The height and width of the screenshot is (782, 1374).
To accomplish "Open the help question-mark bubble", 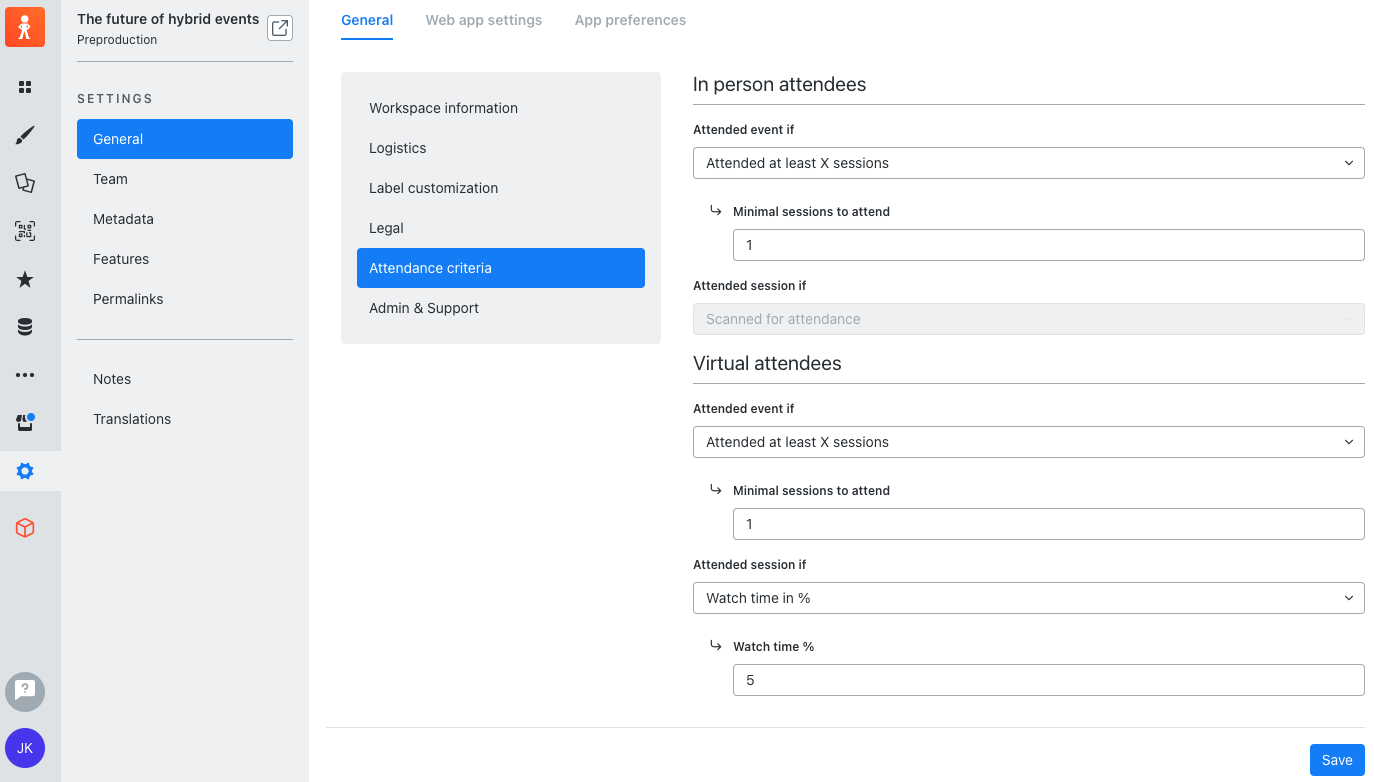I will pos(24,691).
